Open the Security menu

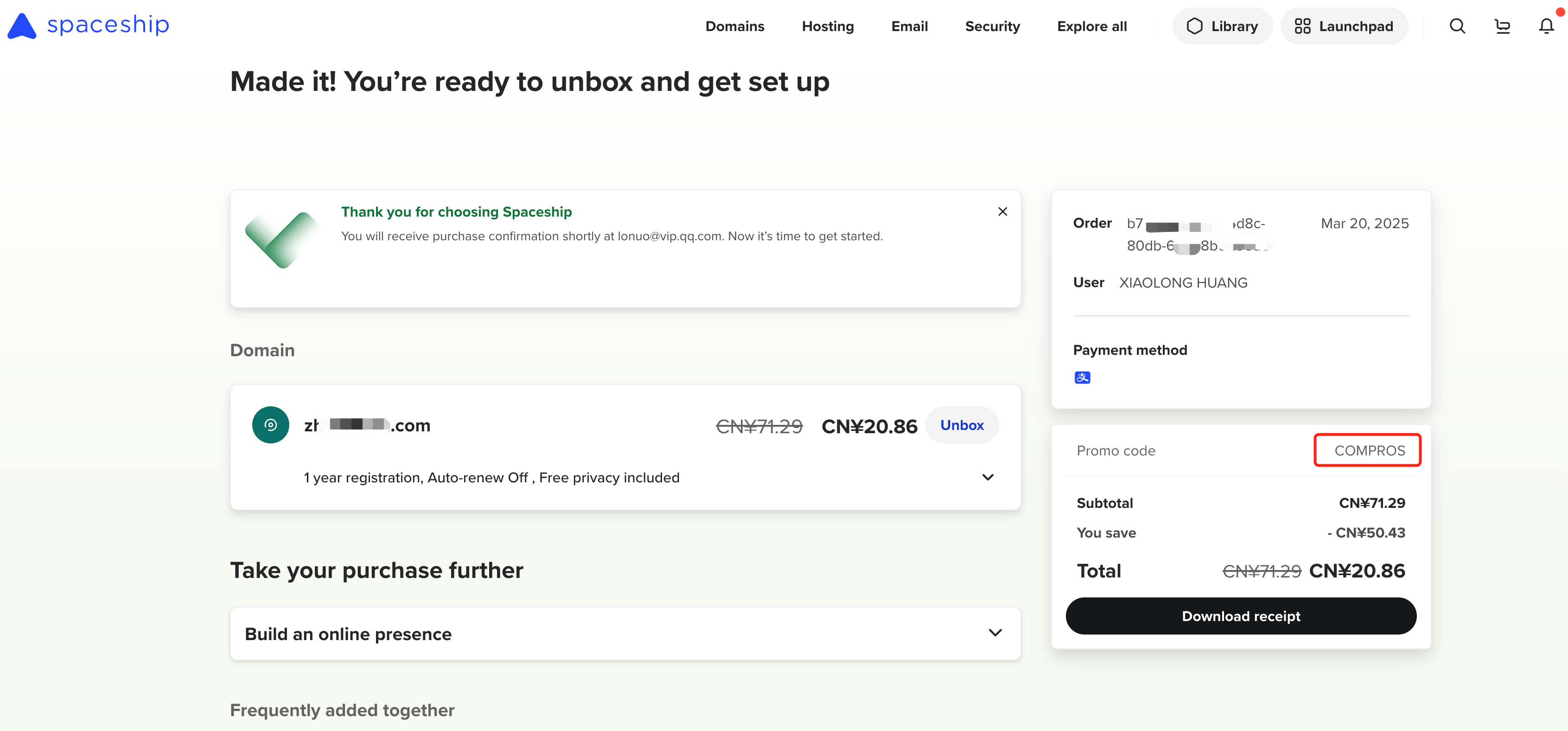992,26
